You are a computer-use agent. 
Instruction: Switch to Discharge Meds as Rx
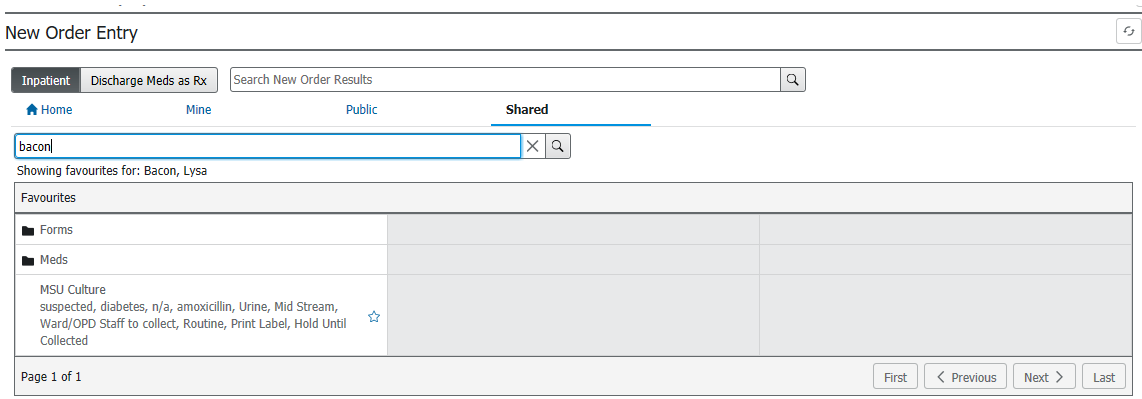(149, 80)
